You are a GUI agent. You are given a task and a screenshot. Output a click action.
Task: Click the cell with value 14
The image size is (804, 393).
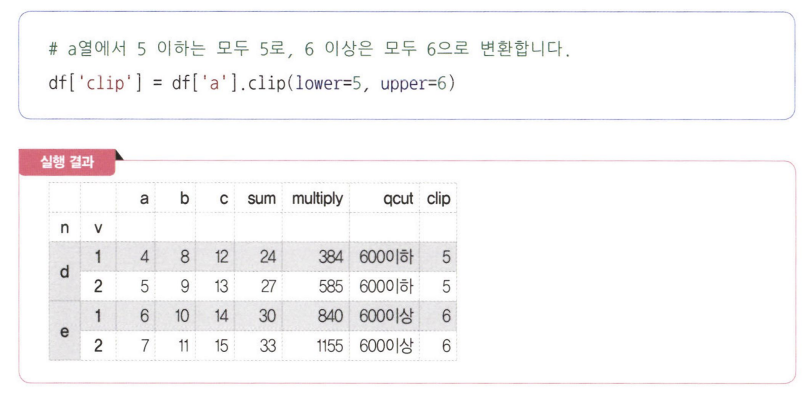215,316
